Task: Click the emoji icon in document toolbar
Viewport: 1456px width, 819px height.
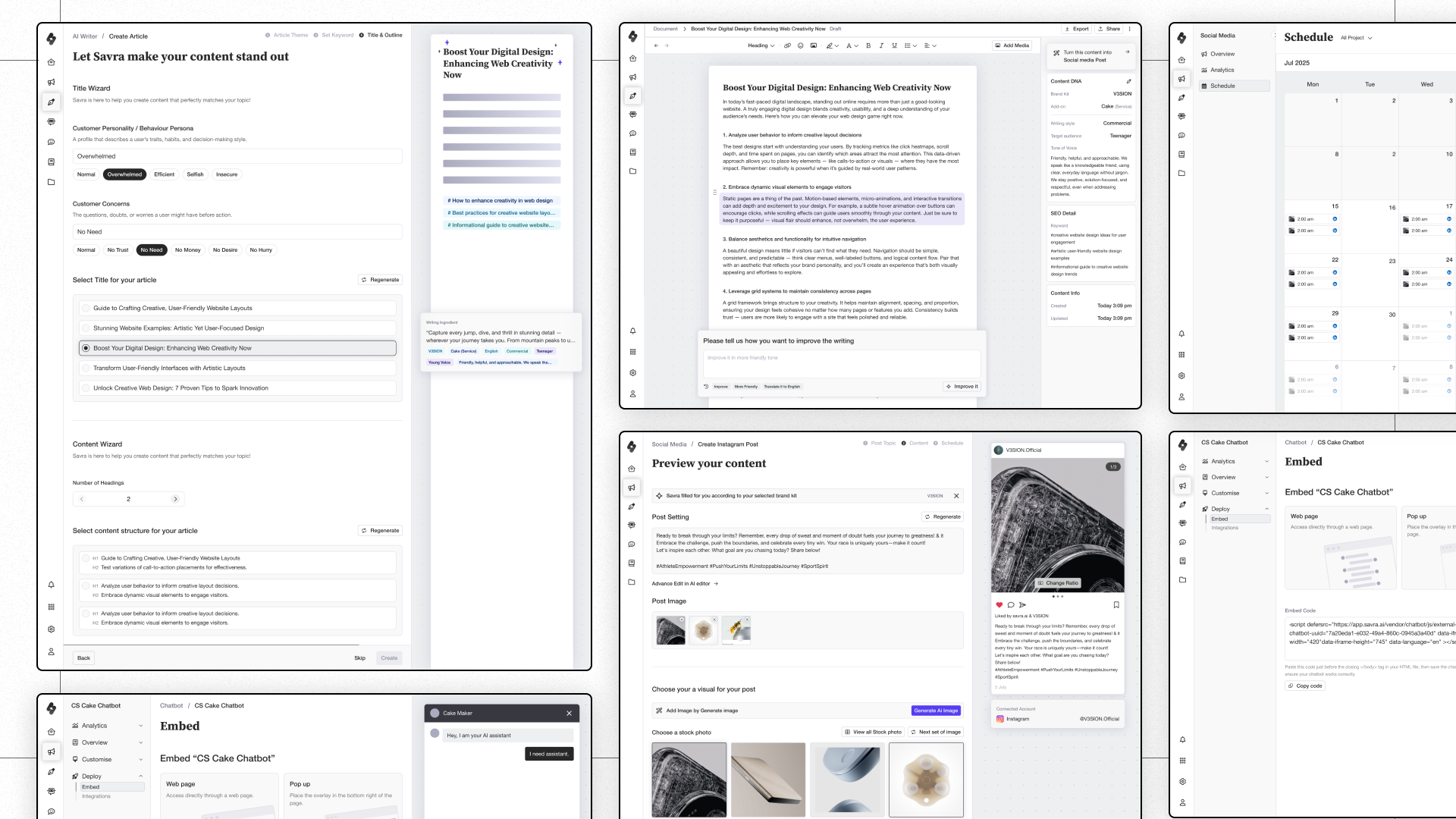Action: click(x=800, y=45)
